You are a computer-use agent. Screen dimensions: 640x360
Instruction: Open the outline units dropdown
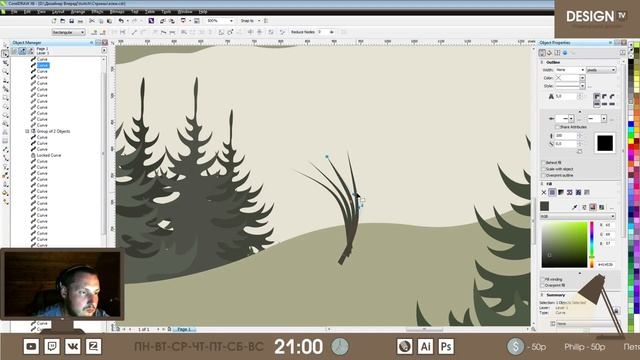pos(601,70)
